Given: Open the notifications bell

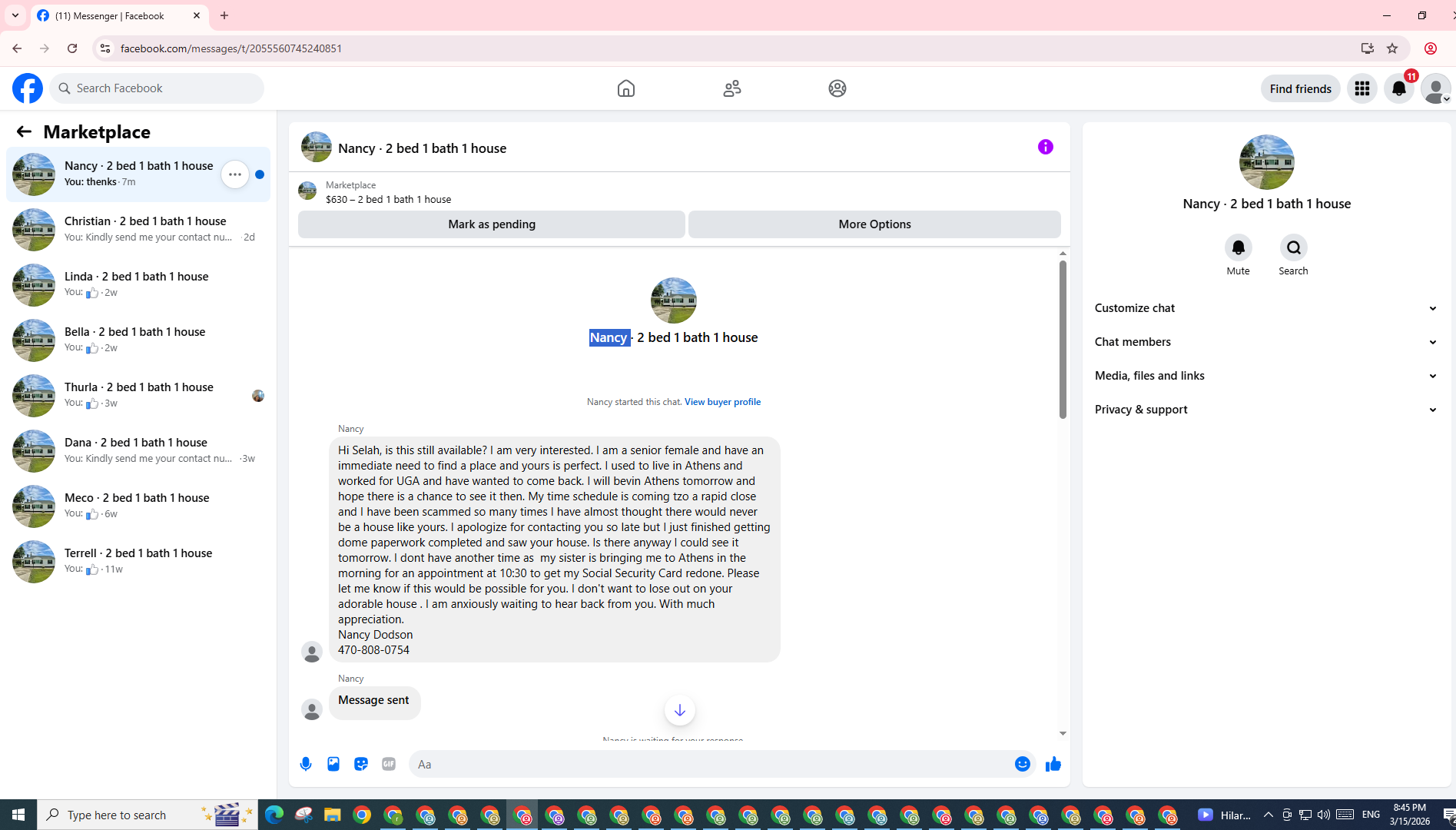Looking at the screenshot, I should pos(1399,88).
